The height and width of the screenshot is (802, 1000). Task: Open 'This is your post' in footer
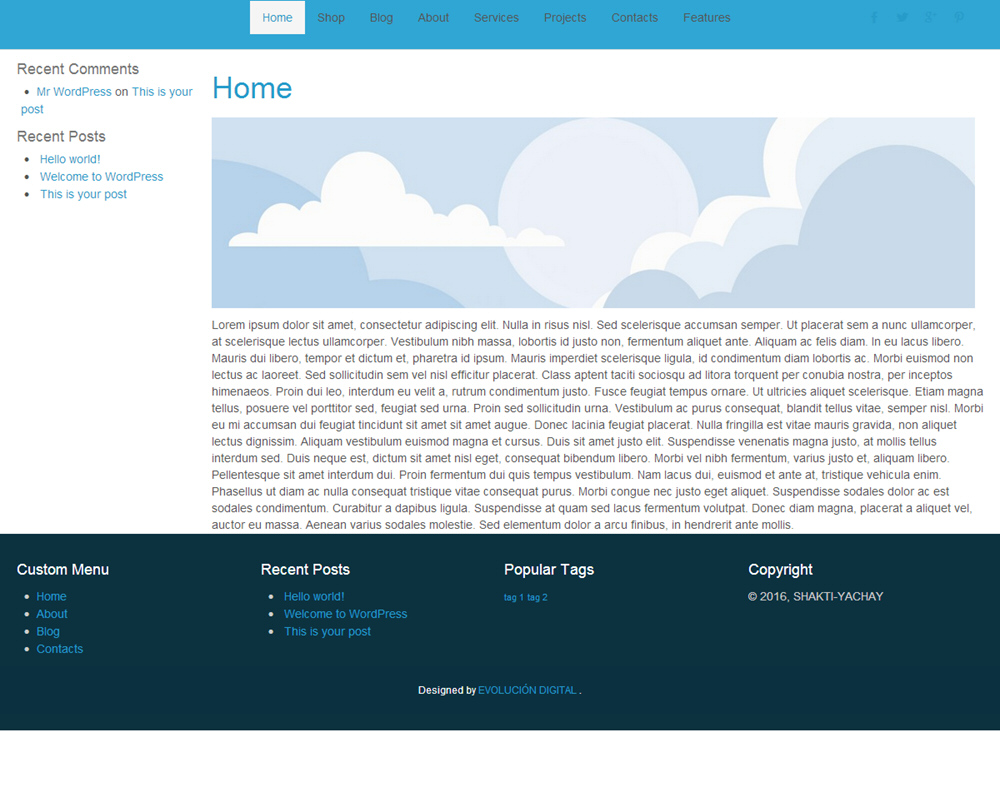pyautogui.click(x=327, y=632)
